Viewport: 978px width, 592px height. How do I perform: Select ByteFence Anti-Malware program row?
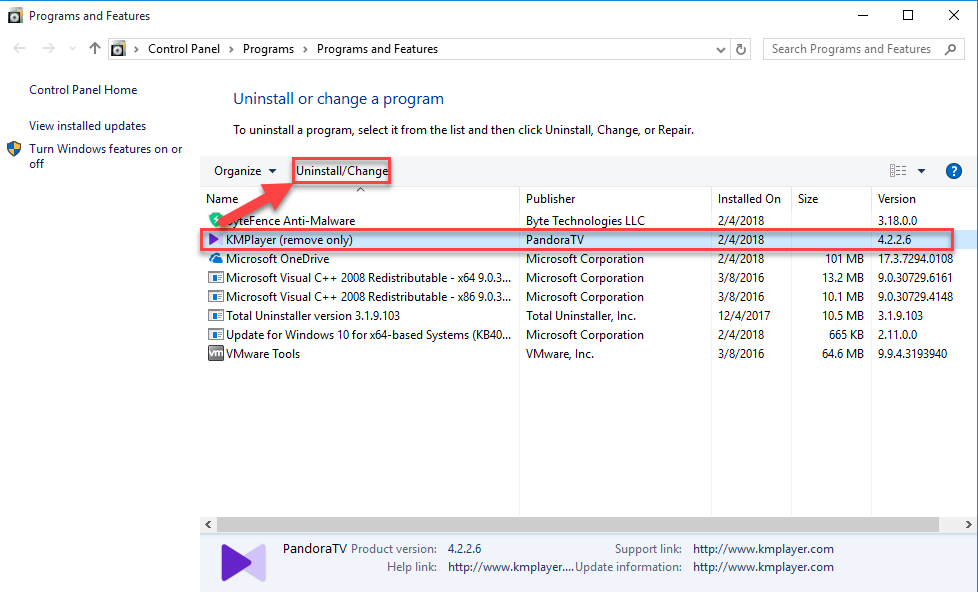point(587,220)
